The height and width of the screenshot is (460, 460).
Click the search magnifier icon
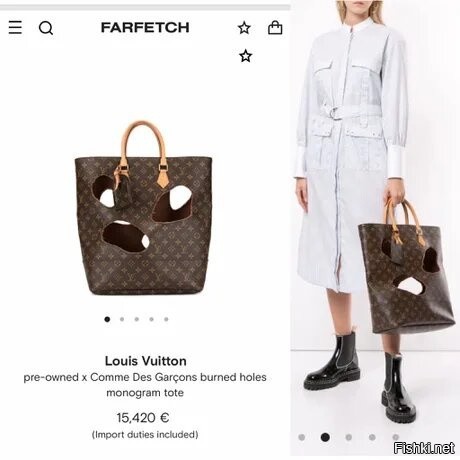pos(46,28)
